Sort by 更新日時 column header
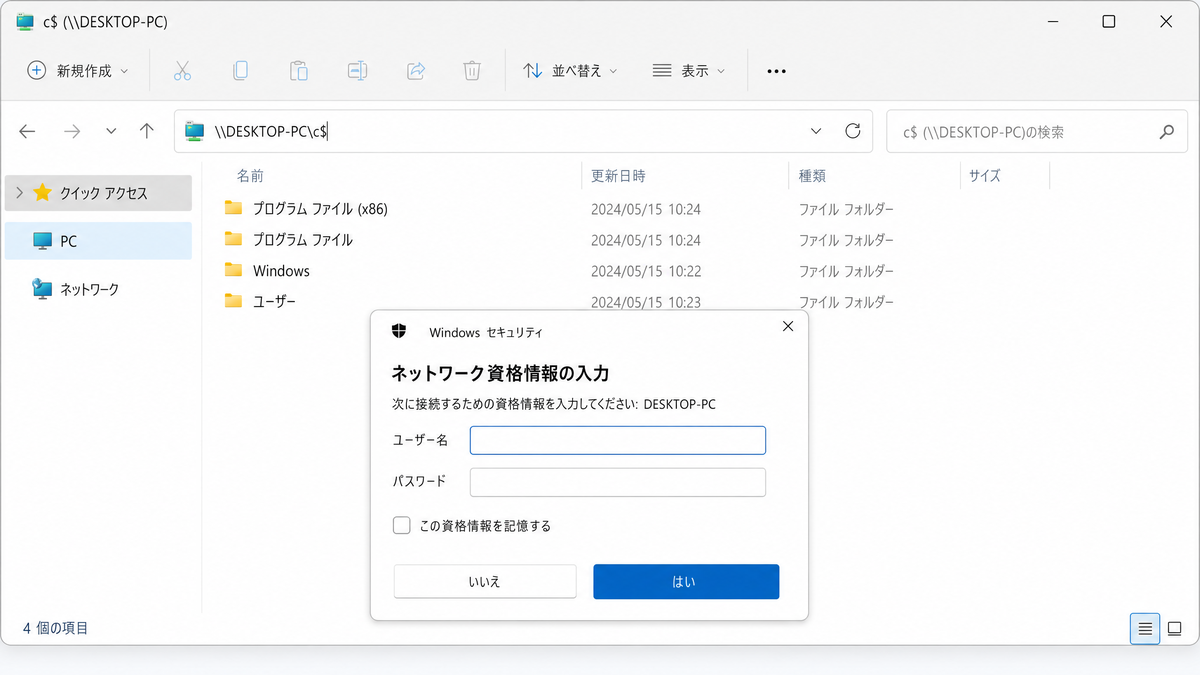The width and height of the screenshot is (1200, 675). click(x=618, y=175)
